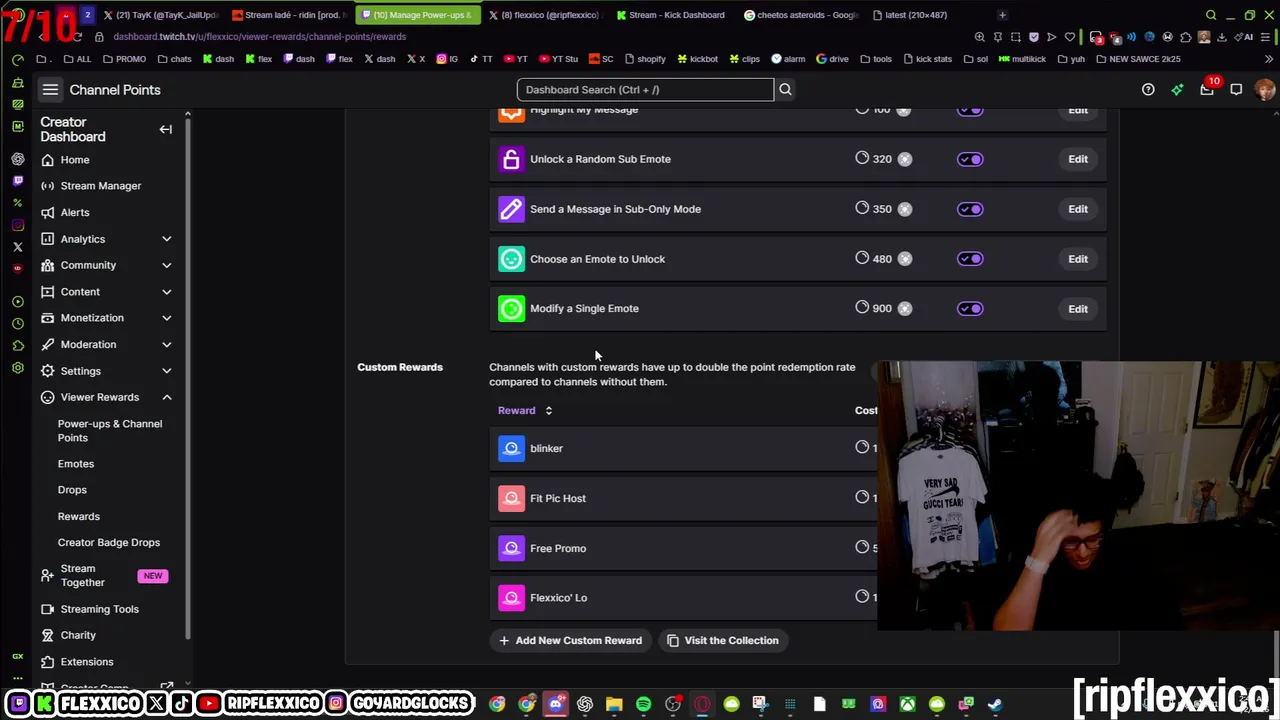Image resolution: width=1280 pixels, height=720 pixels.
Task: Click the Send a Message in Sub-Only Mode icon
Action: [x=511, y=209]
